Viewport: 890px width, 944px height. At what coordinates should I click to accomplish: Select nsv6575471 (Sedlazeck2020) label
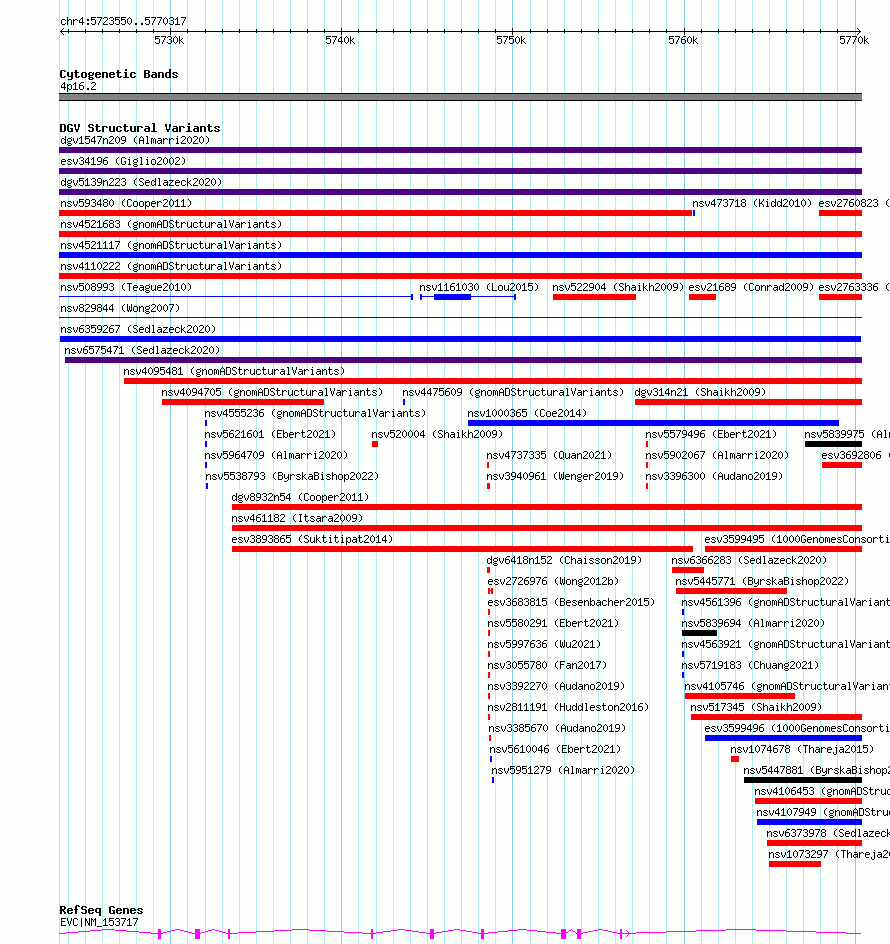click(142, 350)
